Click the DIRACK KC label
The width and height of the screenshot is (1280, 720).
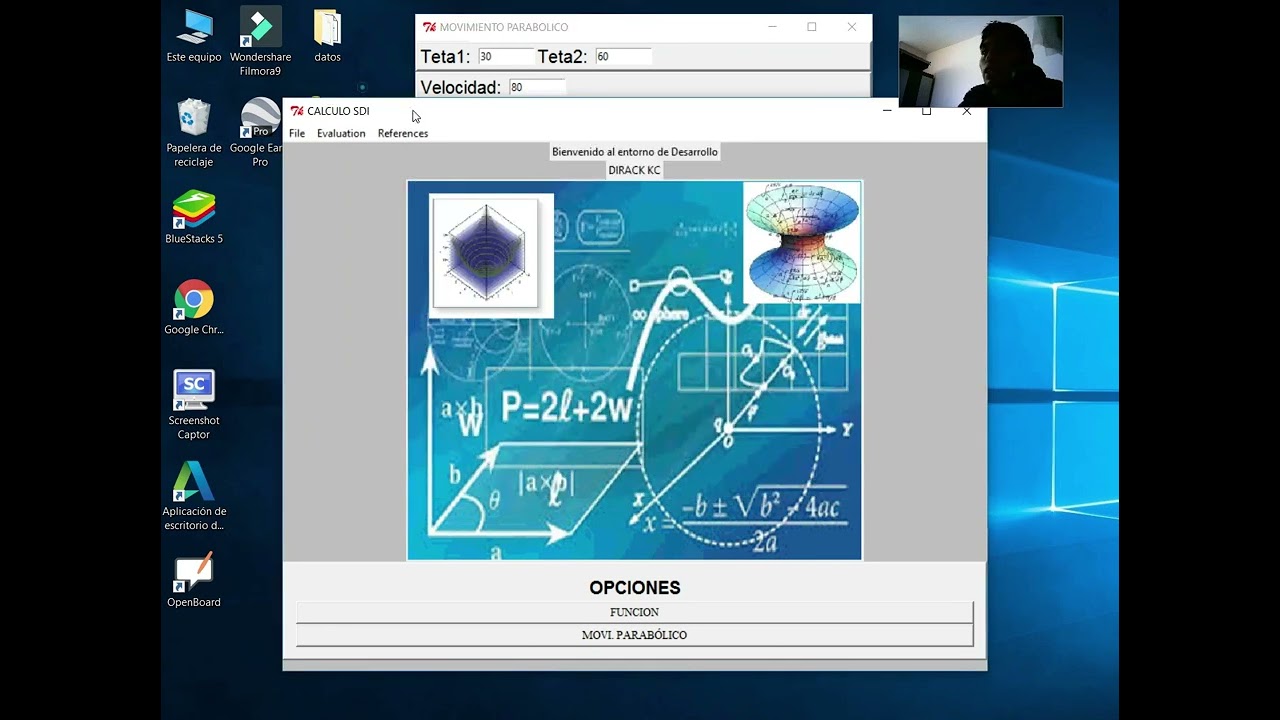click(635, 170)
